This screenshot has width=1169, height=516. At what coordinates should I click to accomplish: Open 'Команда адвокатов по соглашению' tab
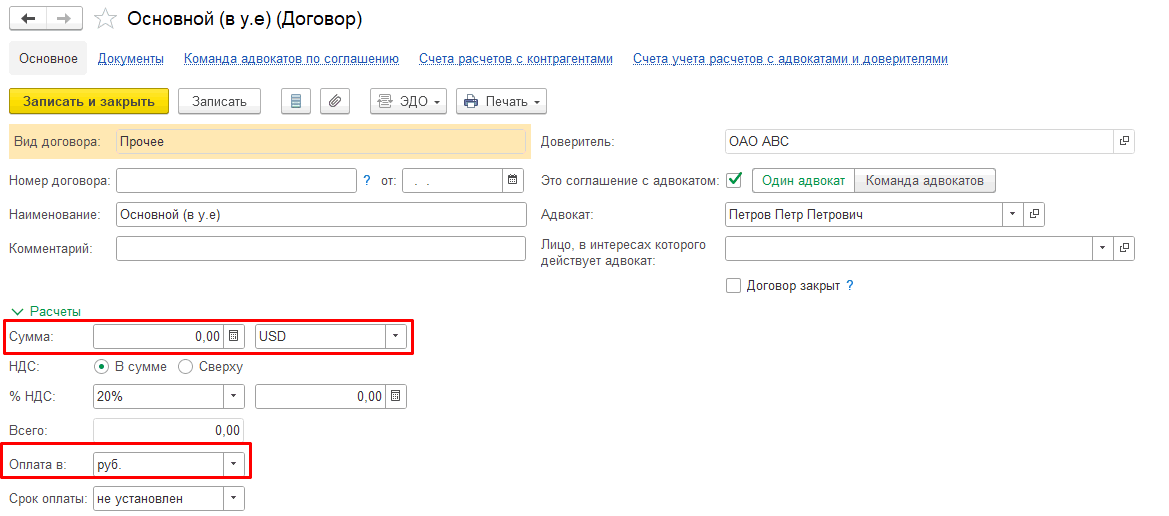pyautogui.click(x=291, y=59)
